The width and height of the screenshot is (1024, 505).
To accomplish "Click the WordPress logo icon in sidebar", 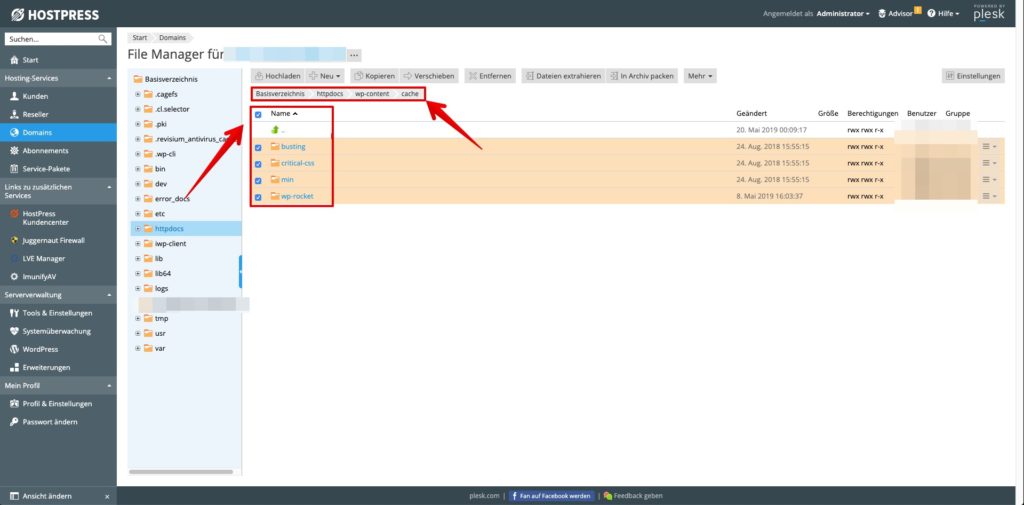I will (14, 349).
